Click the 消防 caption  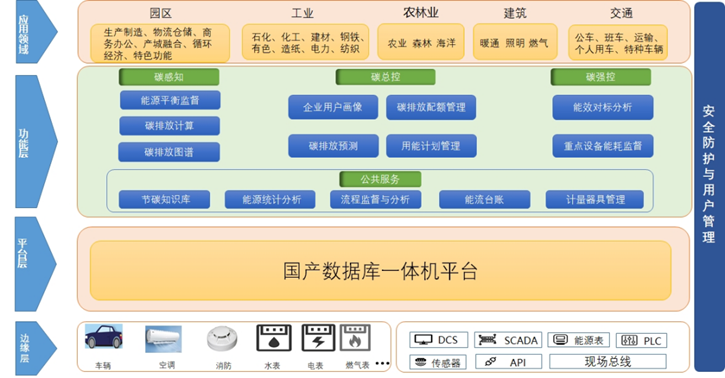[223, 366]
